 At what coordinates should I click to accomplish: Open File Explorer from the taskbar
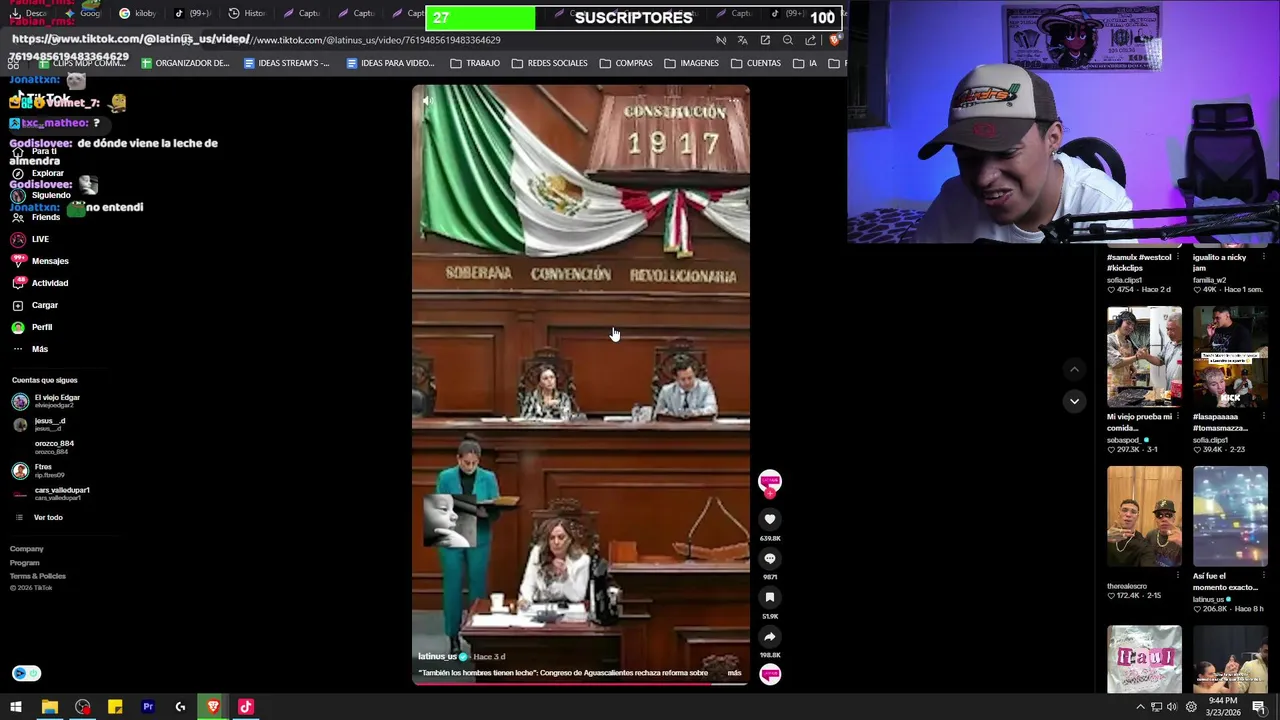(x=49, y=707)
